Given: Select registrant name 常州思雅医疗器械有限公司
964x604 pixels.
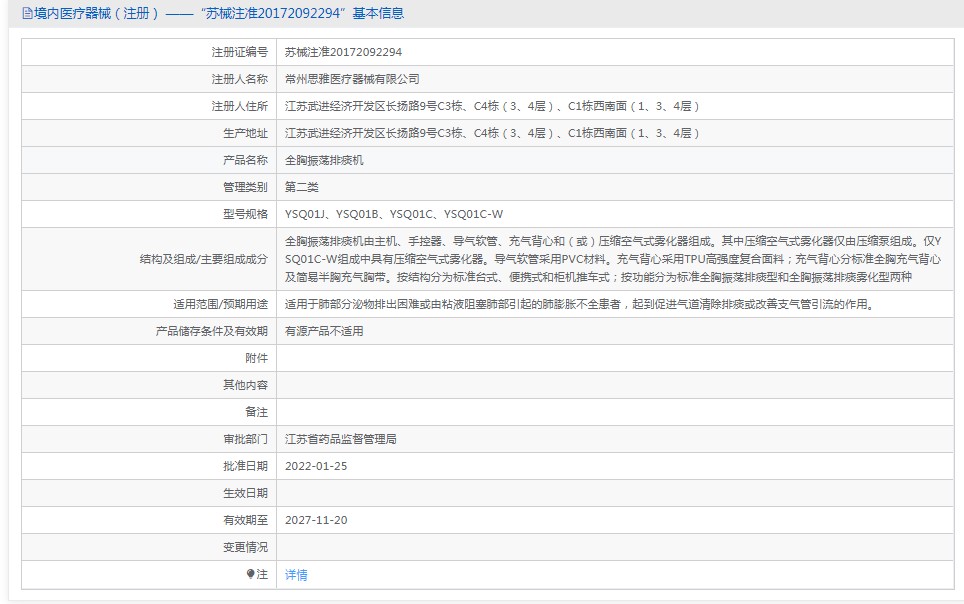Looking at the screenshot, I should tap(352, 79).
